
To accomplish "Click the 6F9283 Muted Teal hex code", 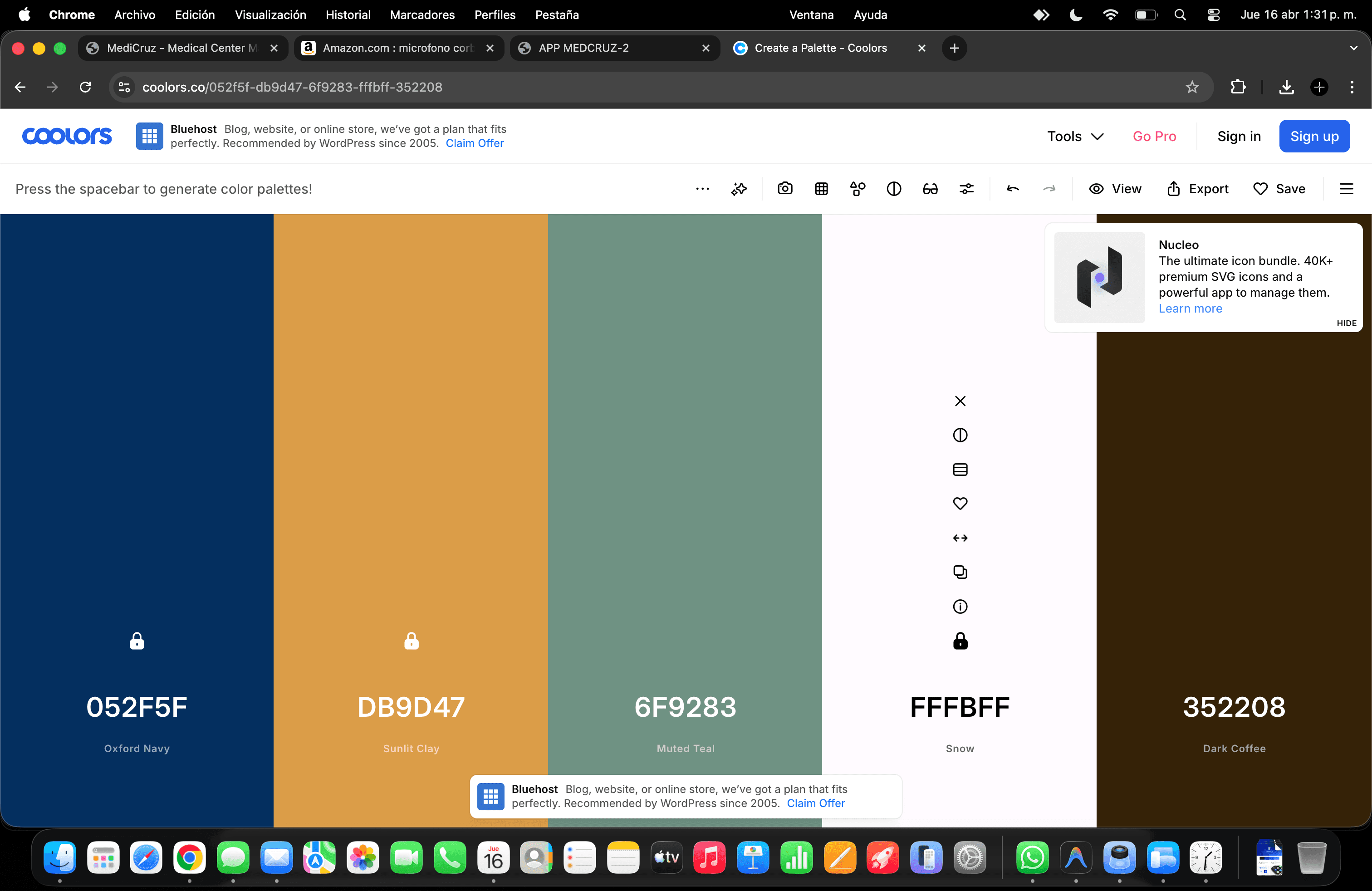I will pos(685,707).
